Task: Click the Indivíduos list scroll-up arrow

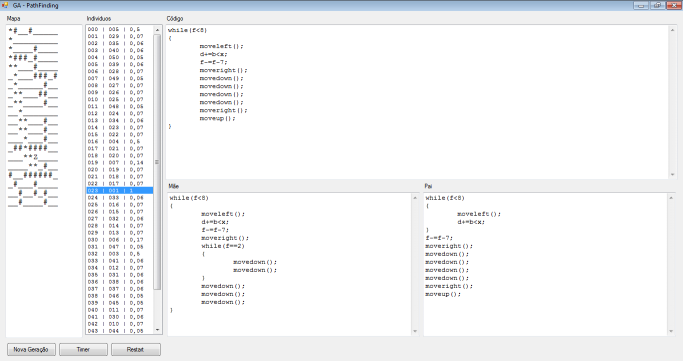Action: (157, 30)
